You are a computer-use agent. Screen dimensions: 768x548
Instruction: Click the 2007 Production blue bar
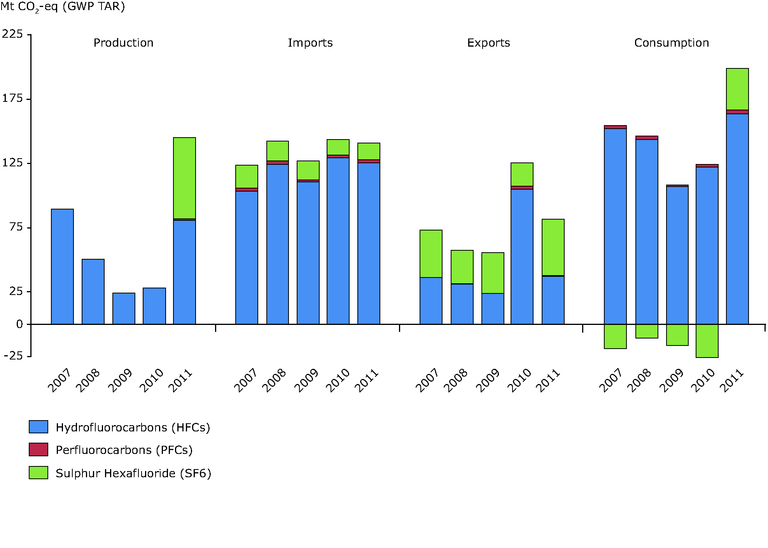tap(62, 266)
